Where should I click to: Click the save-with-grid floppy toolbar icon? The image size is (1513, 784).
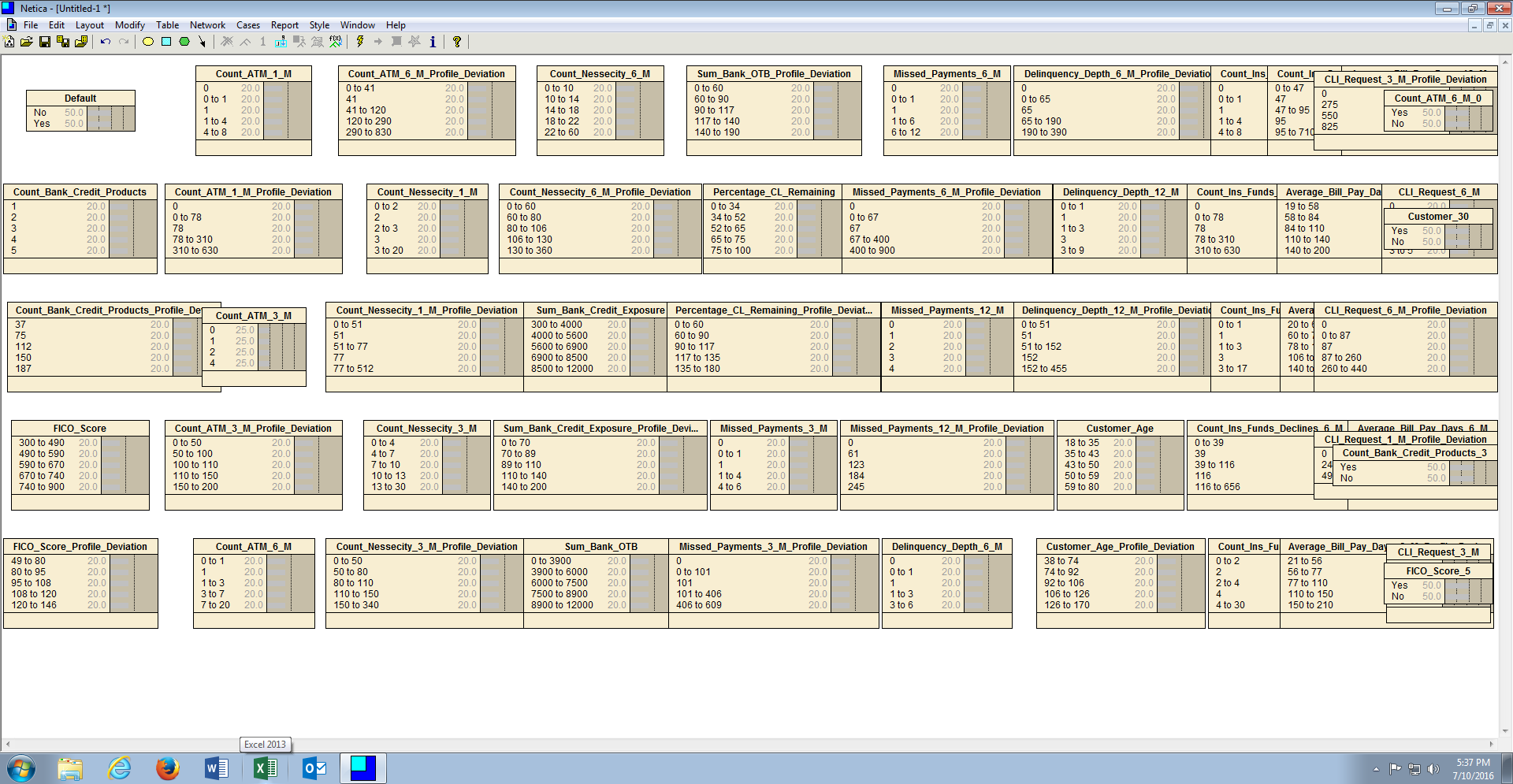pos(63,42)
